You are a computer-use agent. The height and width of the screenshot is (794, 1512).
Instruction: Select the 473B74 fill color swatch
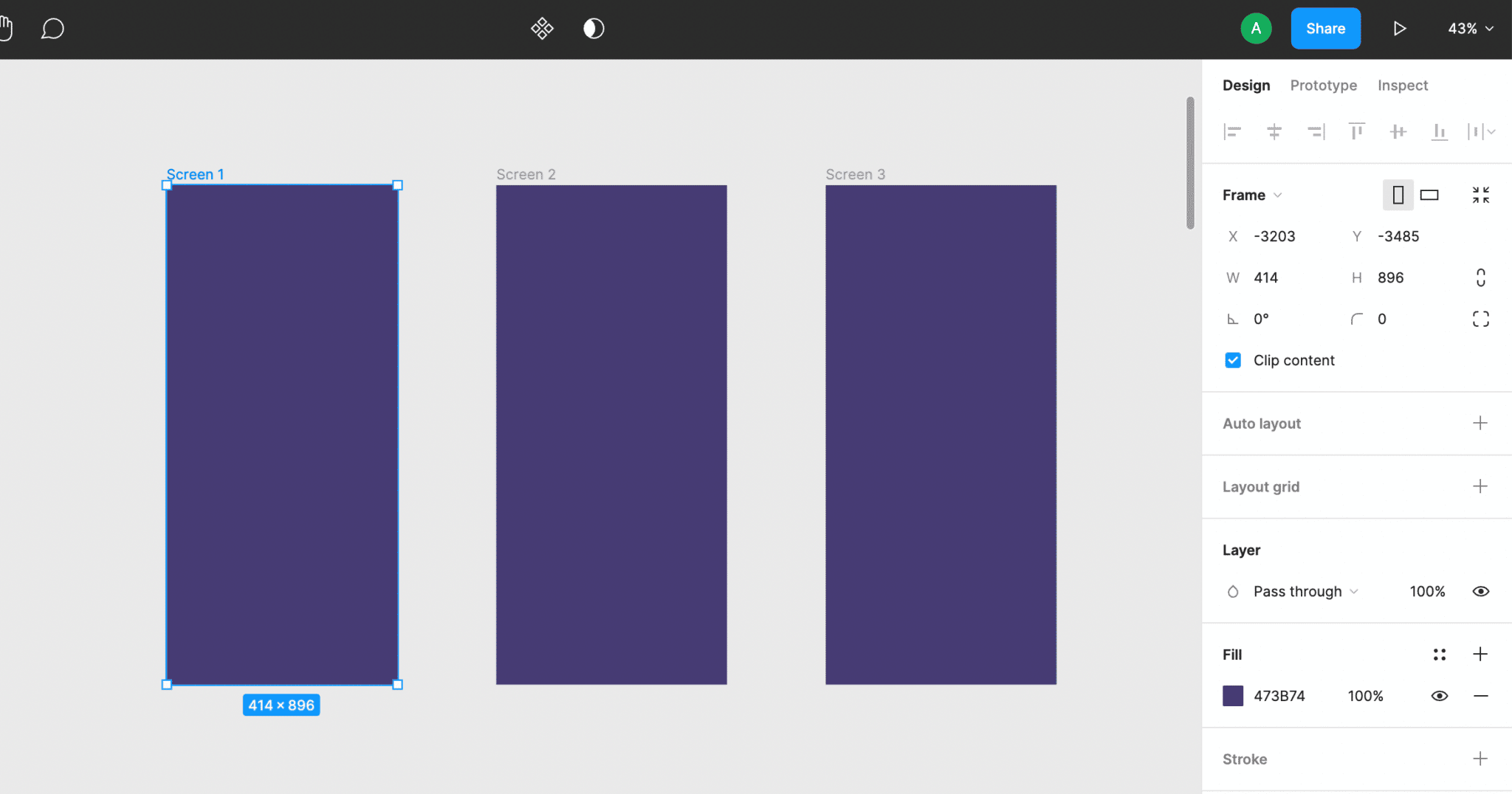[1233, 695]
